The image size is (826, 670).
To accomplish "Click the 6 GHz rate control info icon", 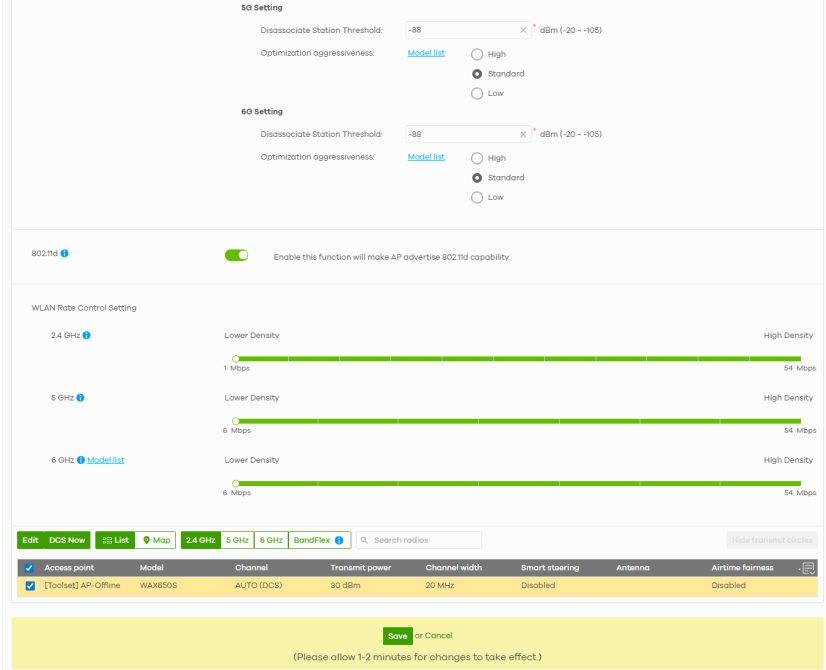I will pyautogui.click(x=81, y=460).
